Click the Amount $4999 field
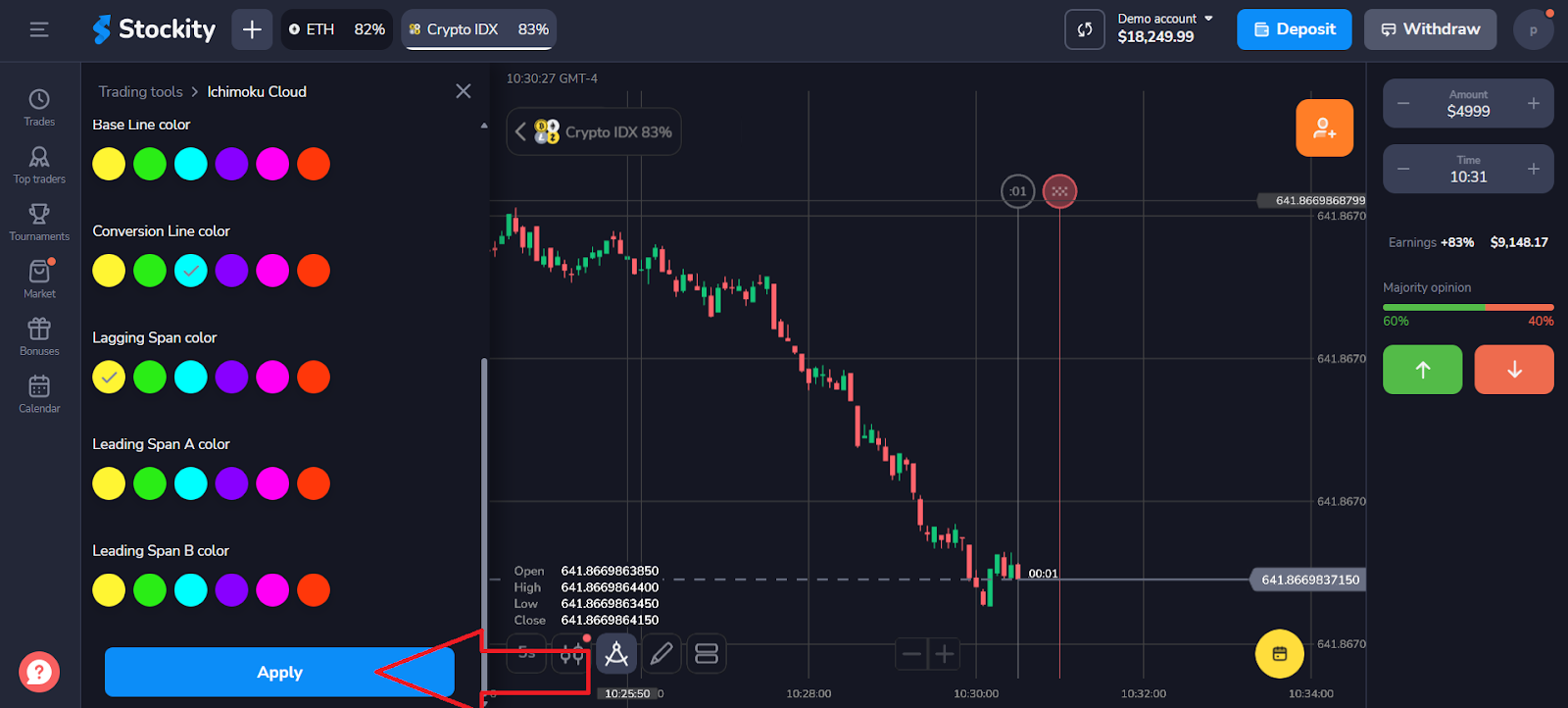 pyautogui.click(x=1468, y=103)
